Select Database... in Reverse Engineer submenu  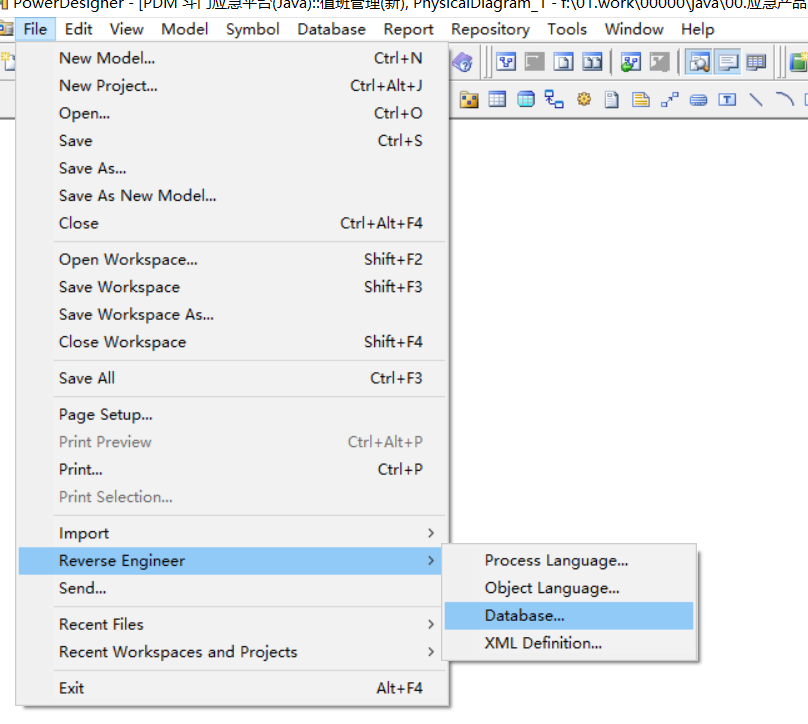[x=569, y=616]
